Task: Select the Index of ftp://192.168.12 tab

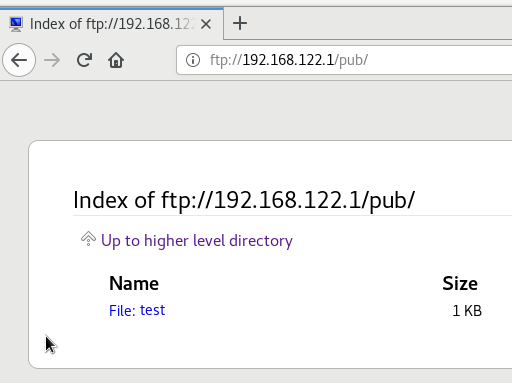Action: (x=111, y=24)
